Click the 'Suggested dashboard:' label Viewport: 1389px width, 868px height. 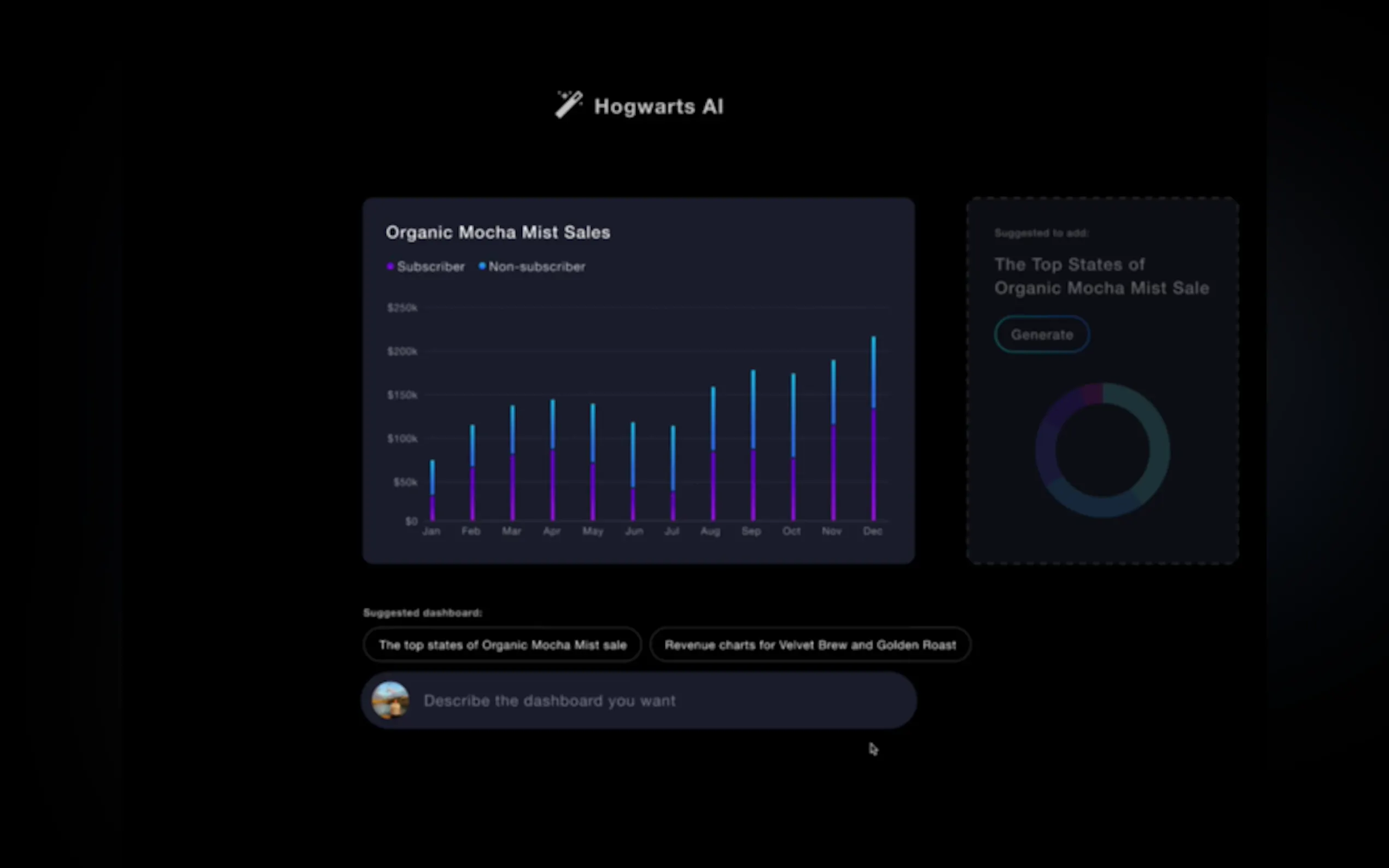(x=423, y=613)
